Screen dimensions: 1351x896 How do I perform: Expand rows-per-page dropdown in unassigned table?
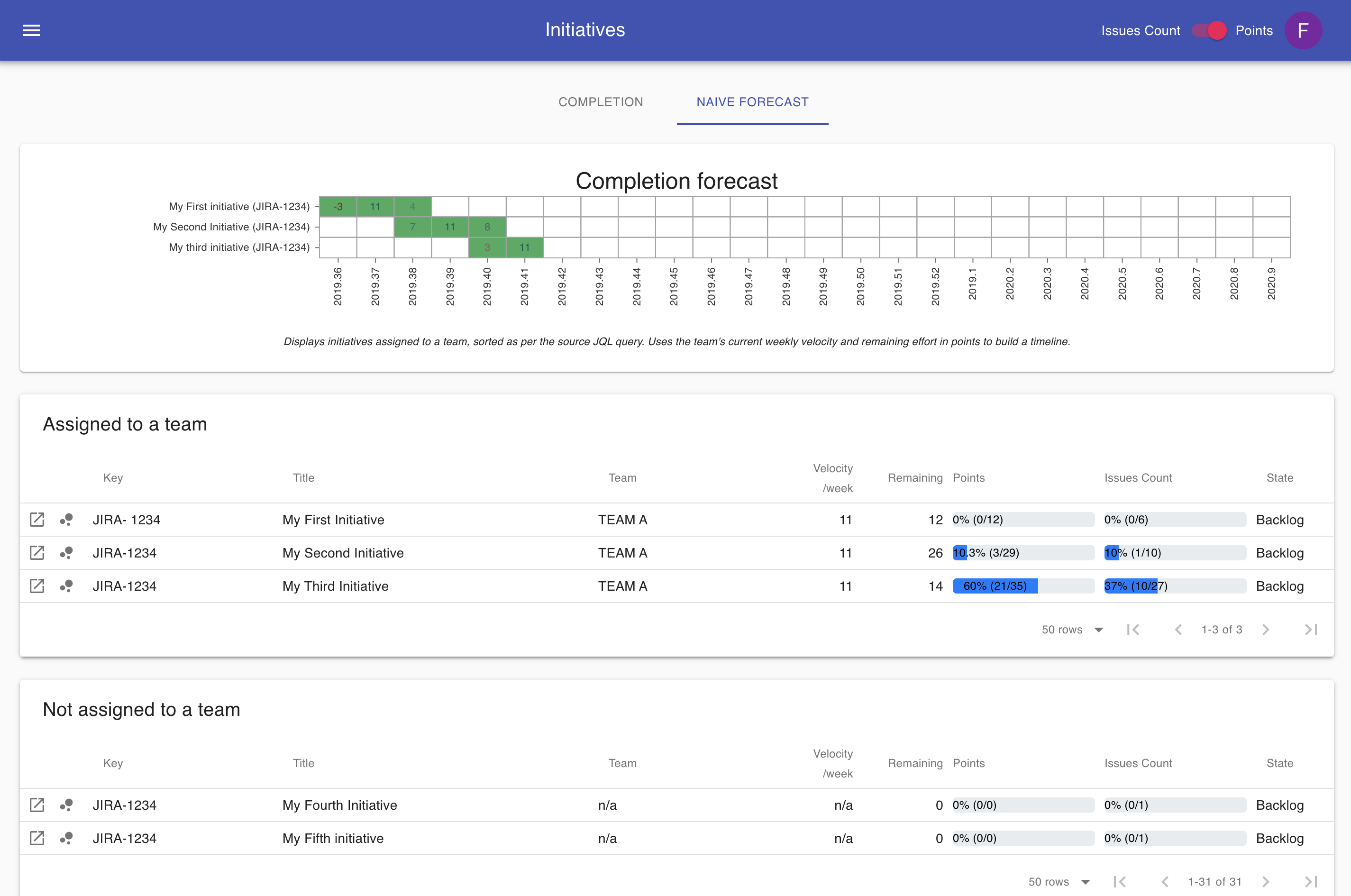tap(1085, 881)
